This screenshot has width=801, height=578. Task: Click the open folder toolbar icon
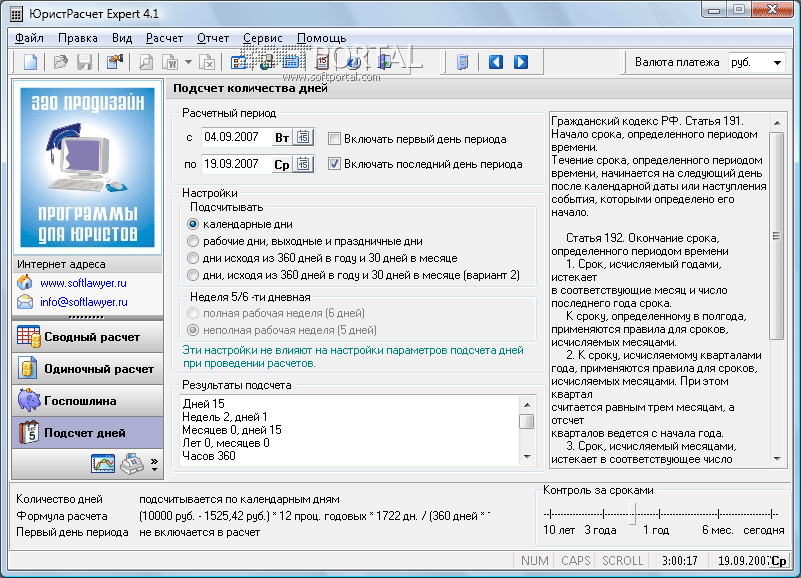pos(61,62)
